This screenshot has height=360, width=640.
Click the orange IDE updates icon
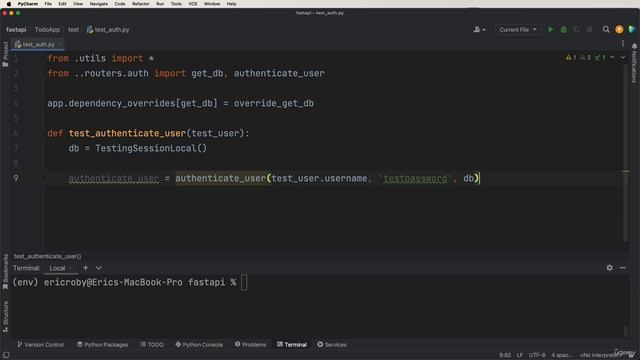coord(619,29)
